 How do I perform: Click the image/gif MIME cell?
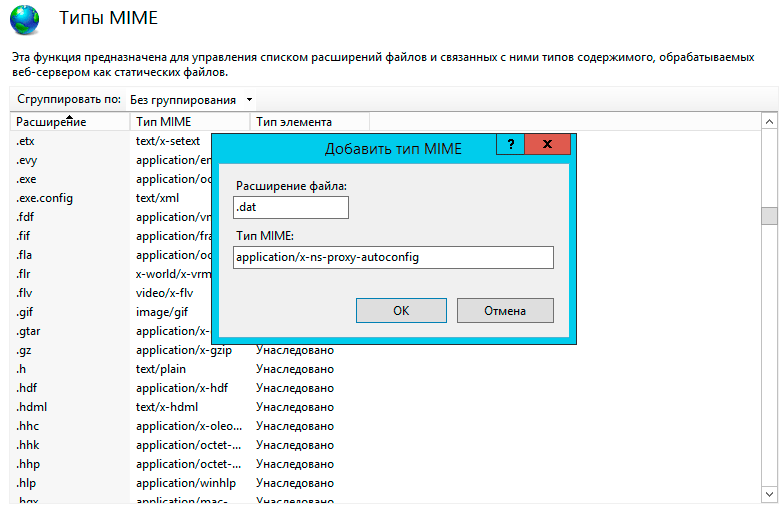162,312
